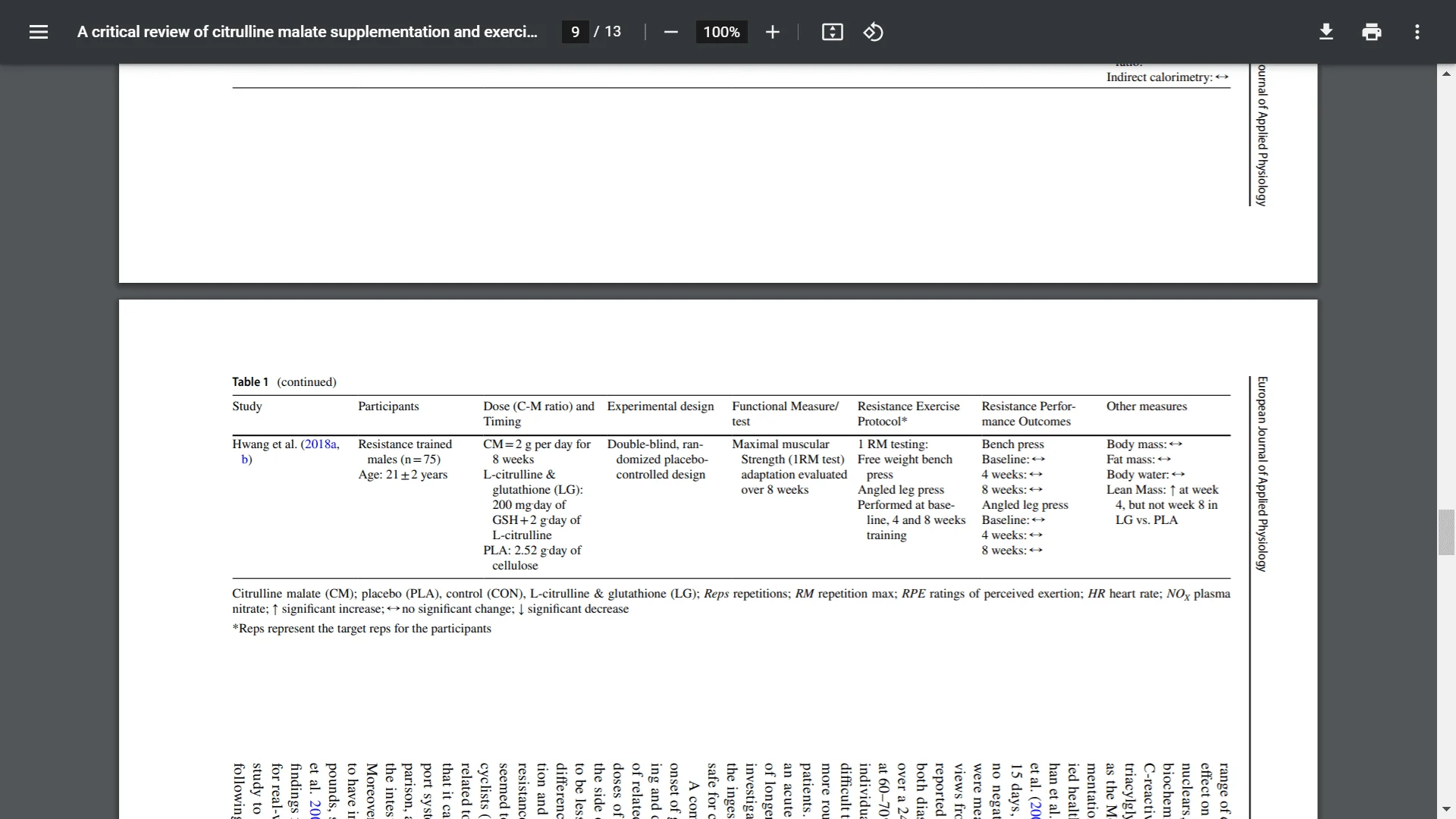Click the print icon for document

(1371, 31)
